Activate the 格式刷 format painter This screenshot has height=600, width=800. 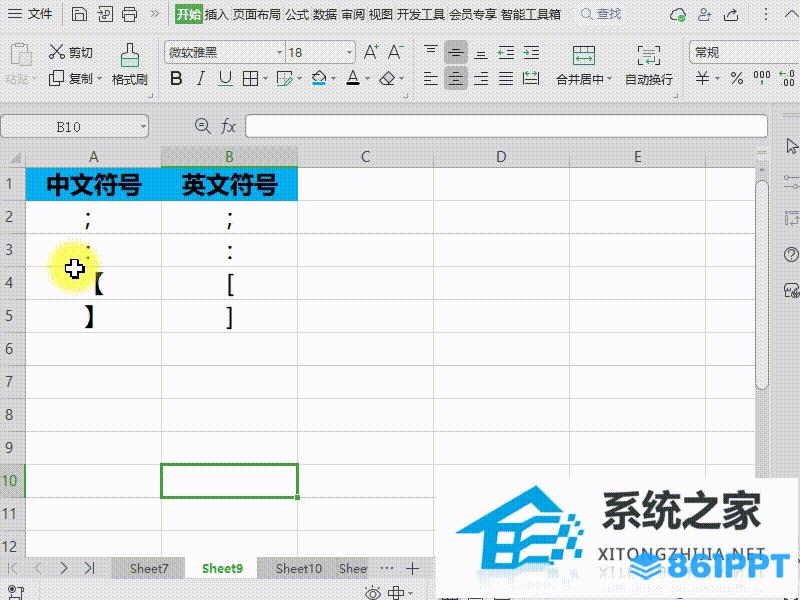[130, 64]
